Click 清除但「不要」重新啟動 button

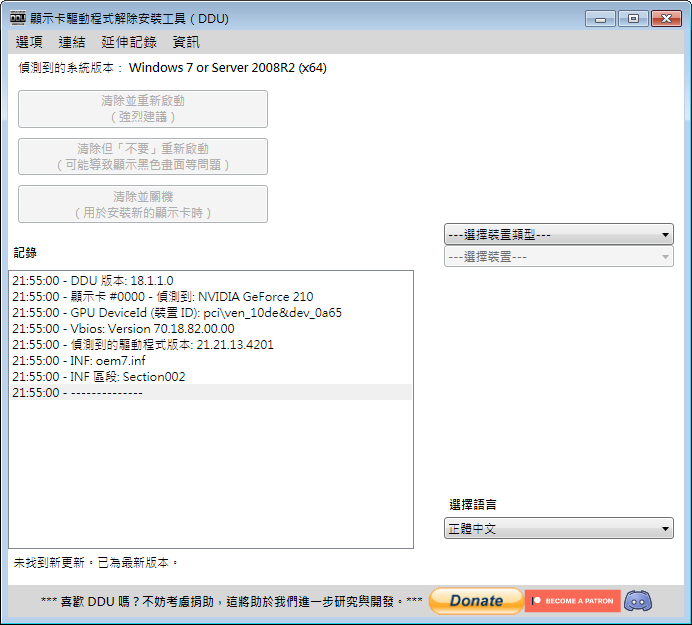[143, 157]
